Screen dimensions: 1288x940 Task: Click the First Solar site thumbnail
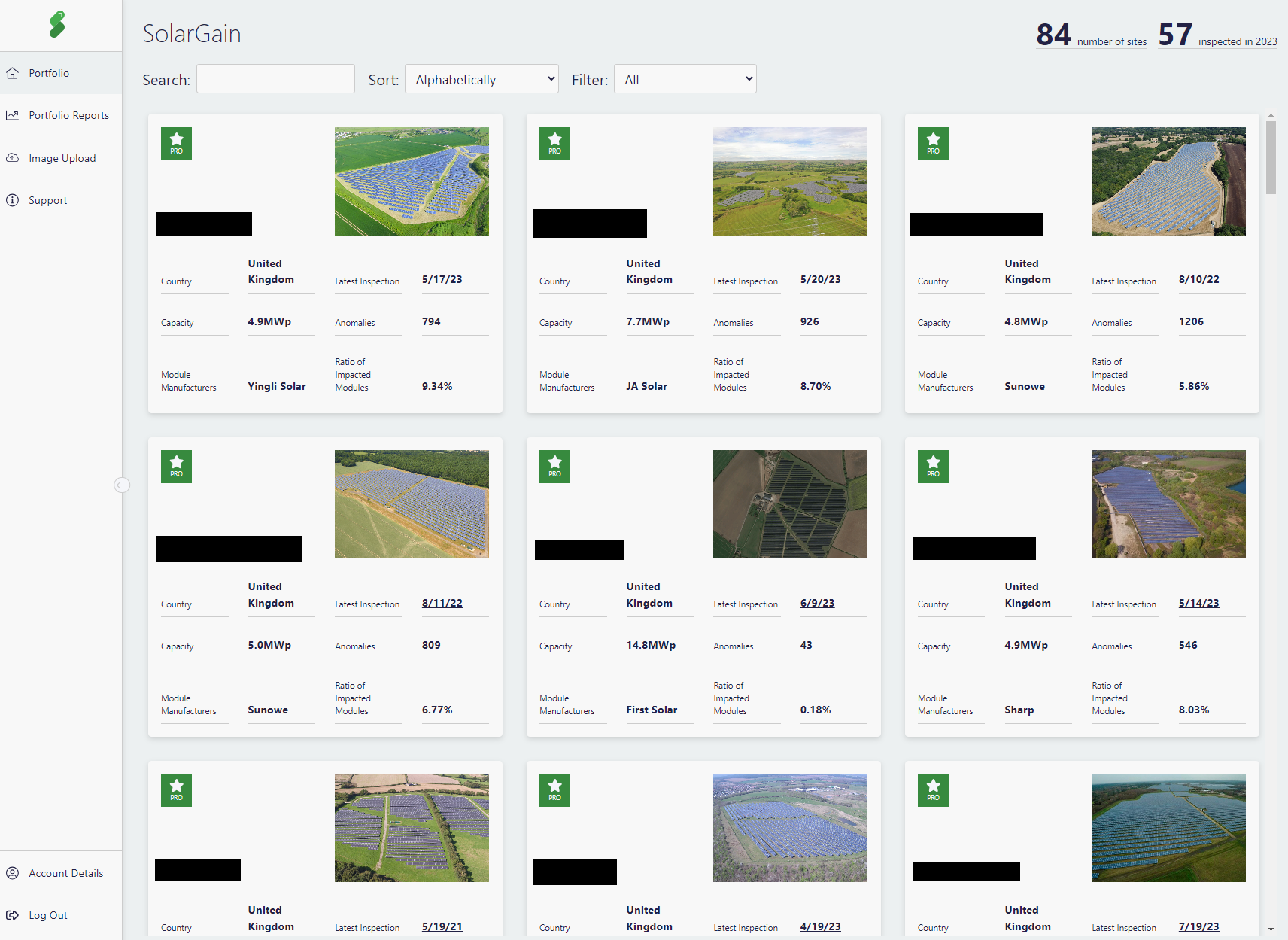point(790,504)
